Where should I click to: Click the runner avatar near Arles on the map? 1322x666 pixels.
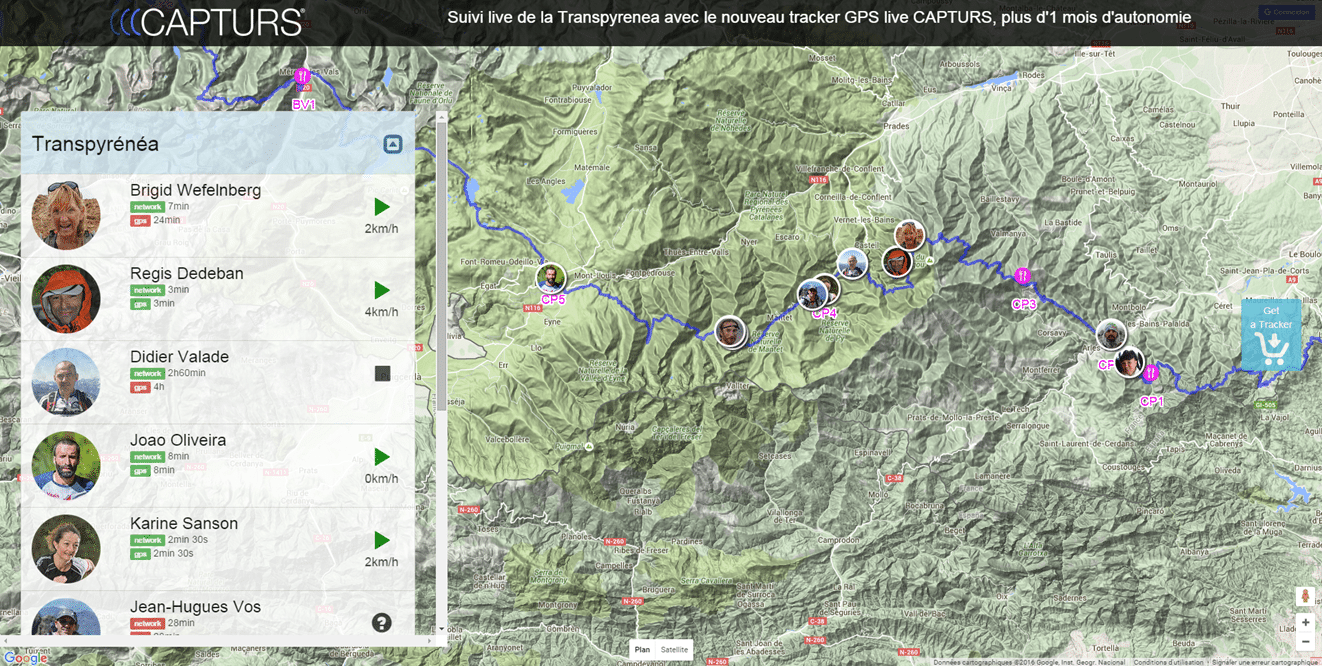click(x=1110, y=335)
